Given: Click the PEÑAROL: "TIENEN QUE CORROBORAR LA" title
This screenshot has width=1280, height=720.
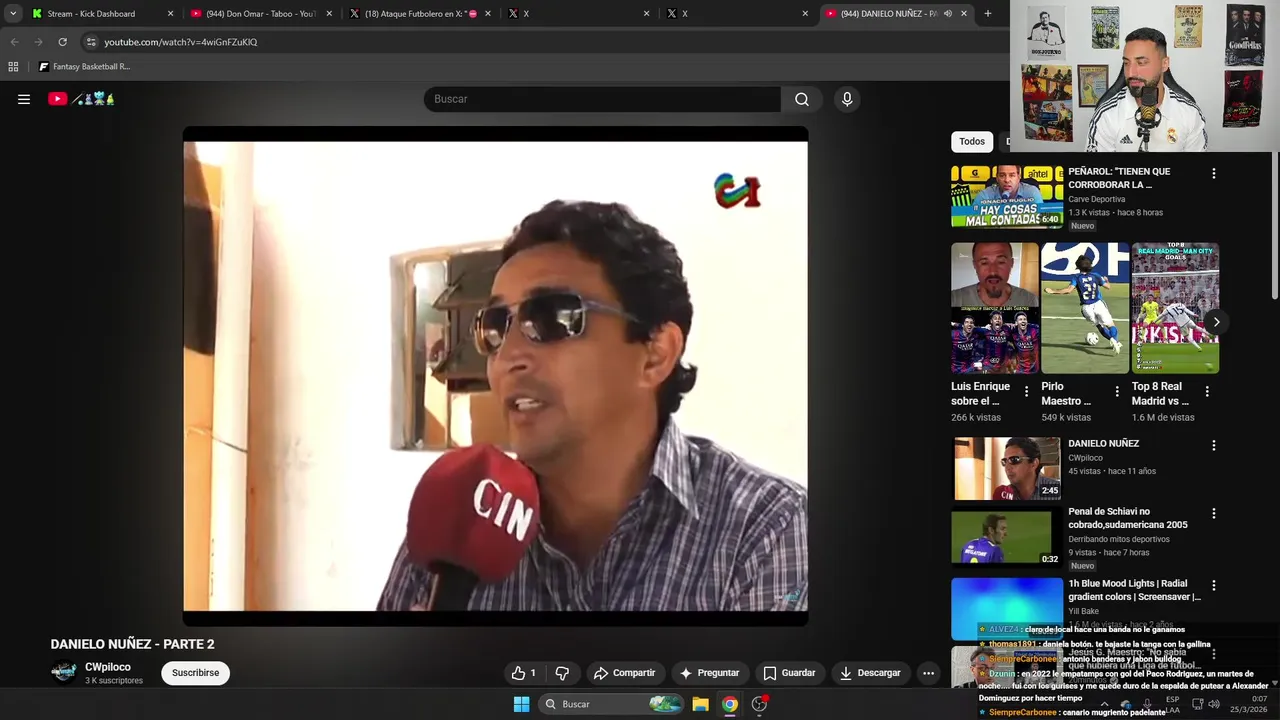Looking at the screenshot, I should click(x=1119, y=178).
